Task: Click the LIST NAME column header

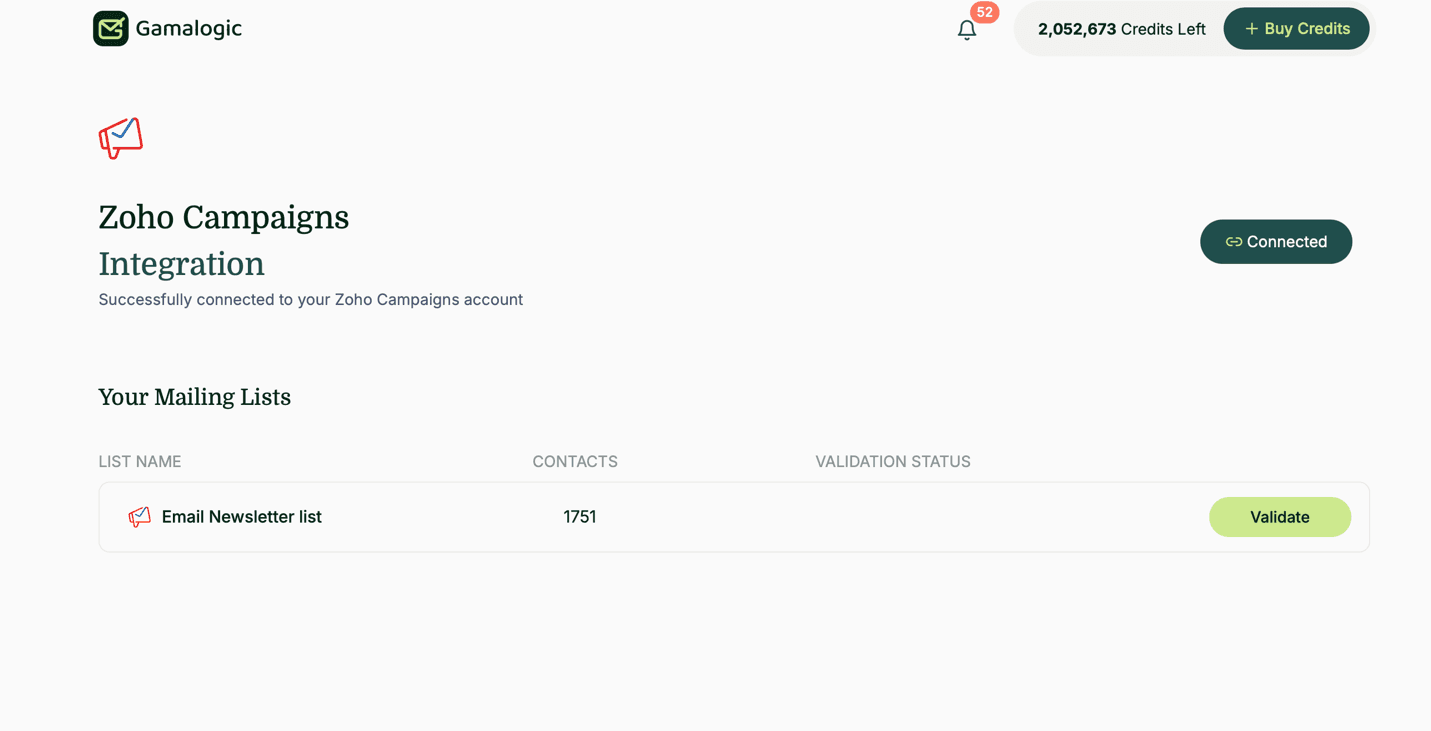Action: tap(140, 461)
